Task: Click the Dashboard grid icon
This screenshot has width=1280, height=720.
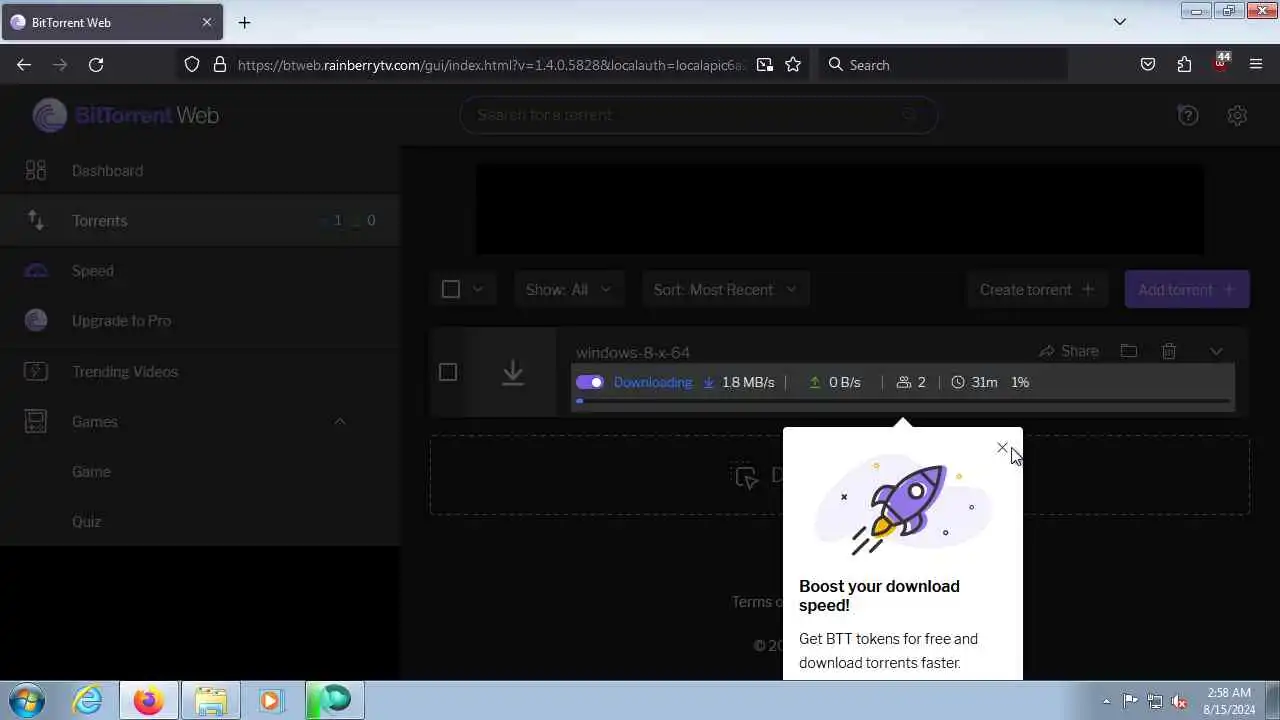Action: [36, 171]
